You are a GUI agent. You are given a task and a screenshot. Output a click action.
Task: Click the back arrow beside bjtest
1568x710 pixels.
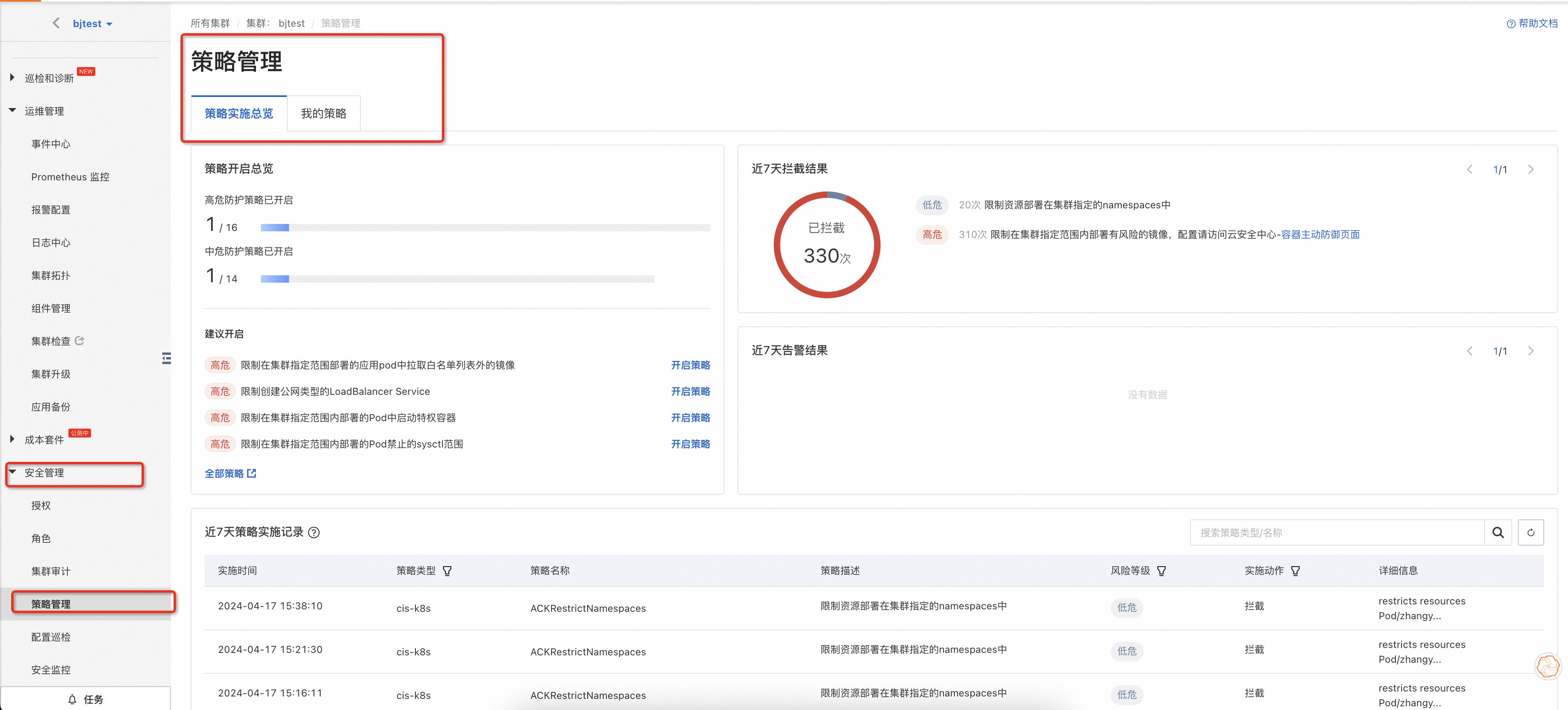[x=57, y=23]
